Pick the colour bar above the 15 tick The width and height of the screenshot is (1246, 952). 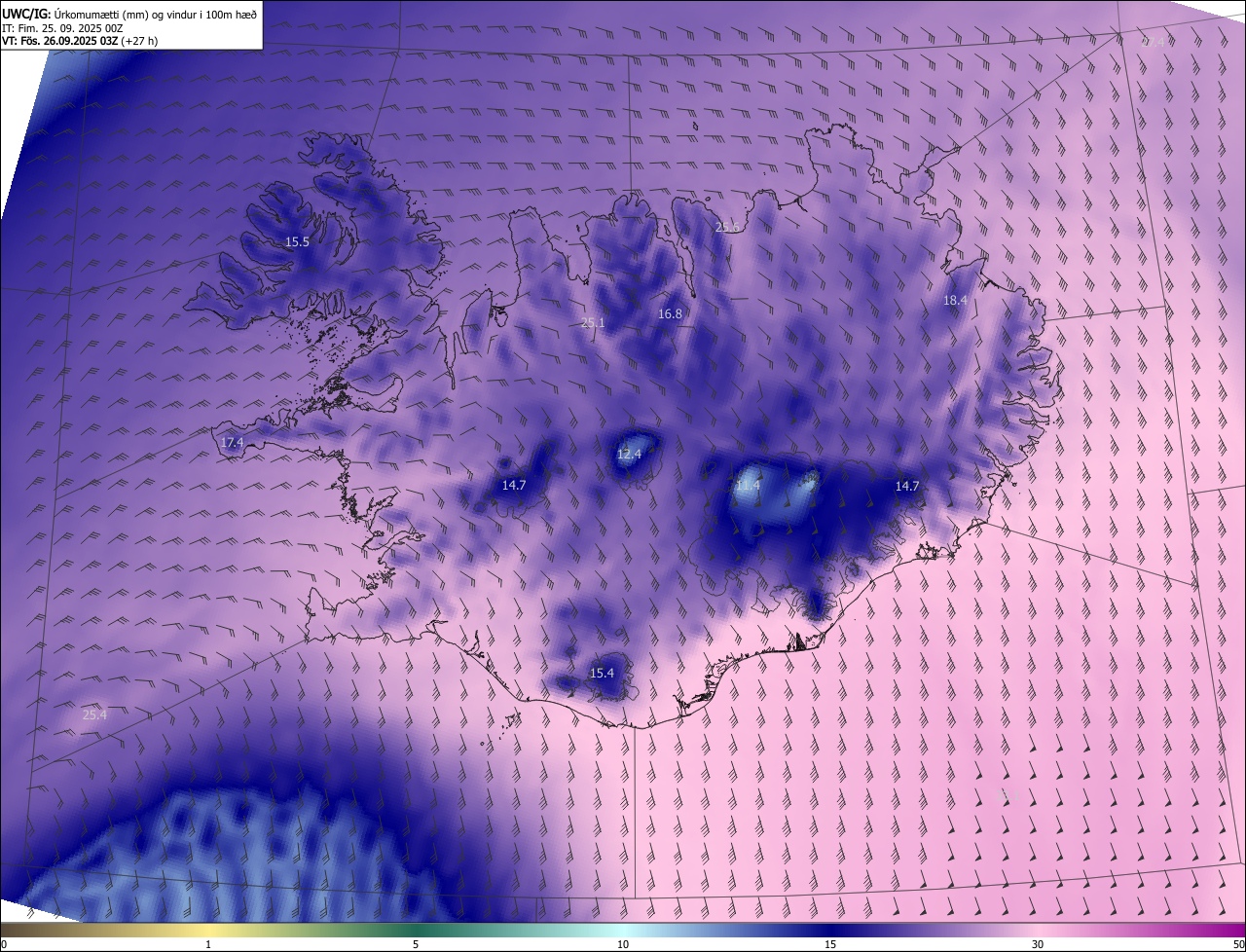[830, 930]
